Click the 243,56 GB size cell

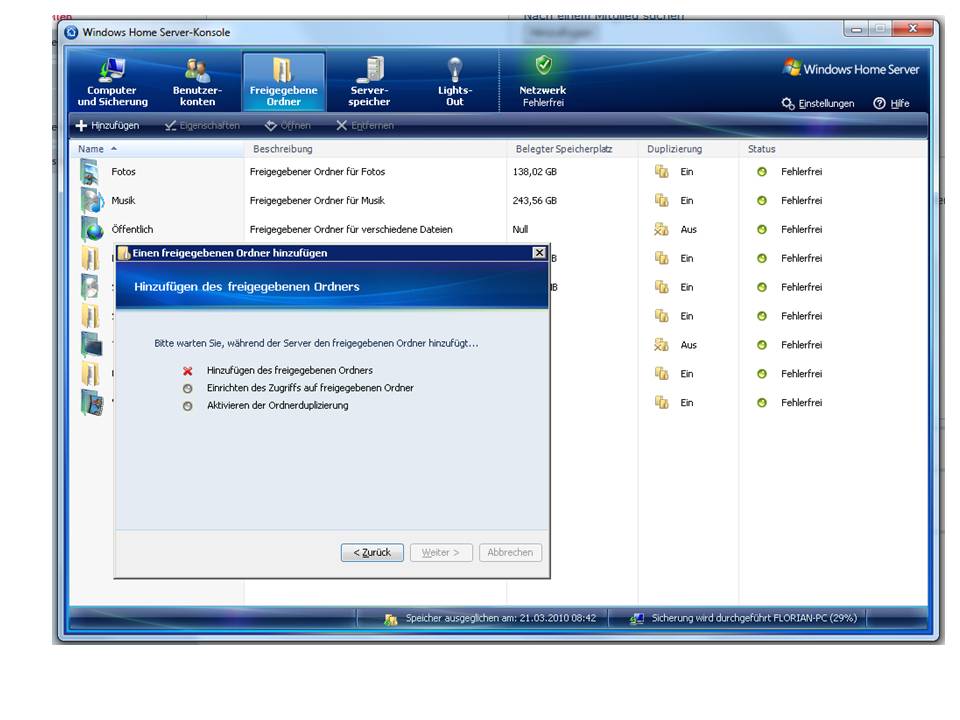[x=534, y=201]
